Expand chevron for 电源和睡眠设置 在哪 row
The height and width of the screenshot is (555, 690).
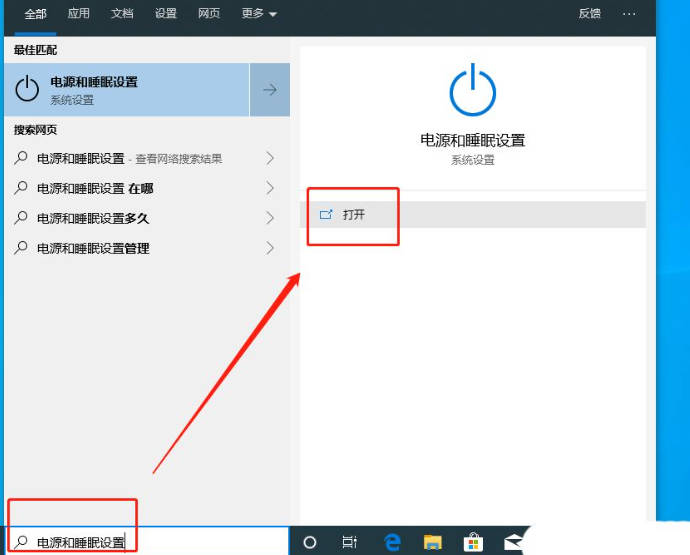click(270, 188)
